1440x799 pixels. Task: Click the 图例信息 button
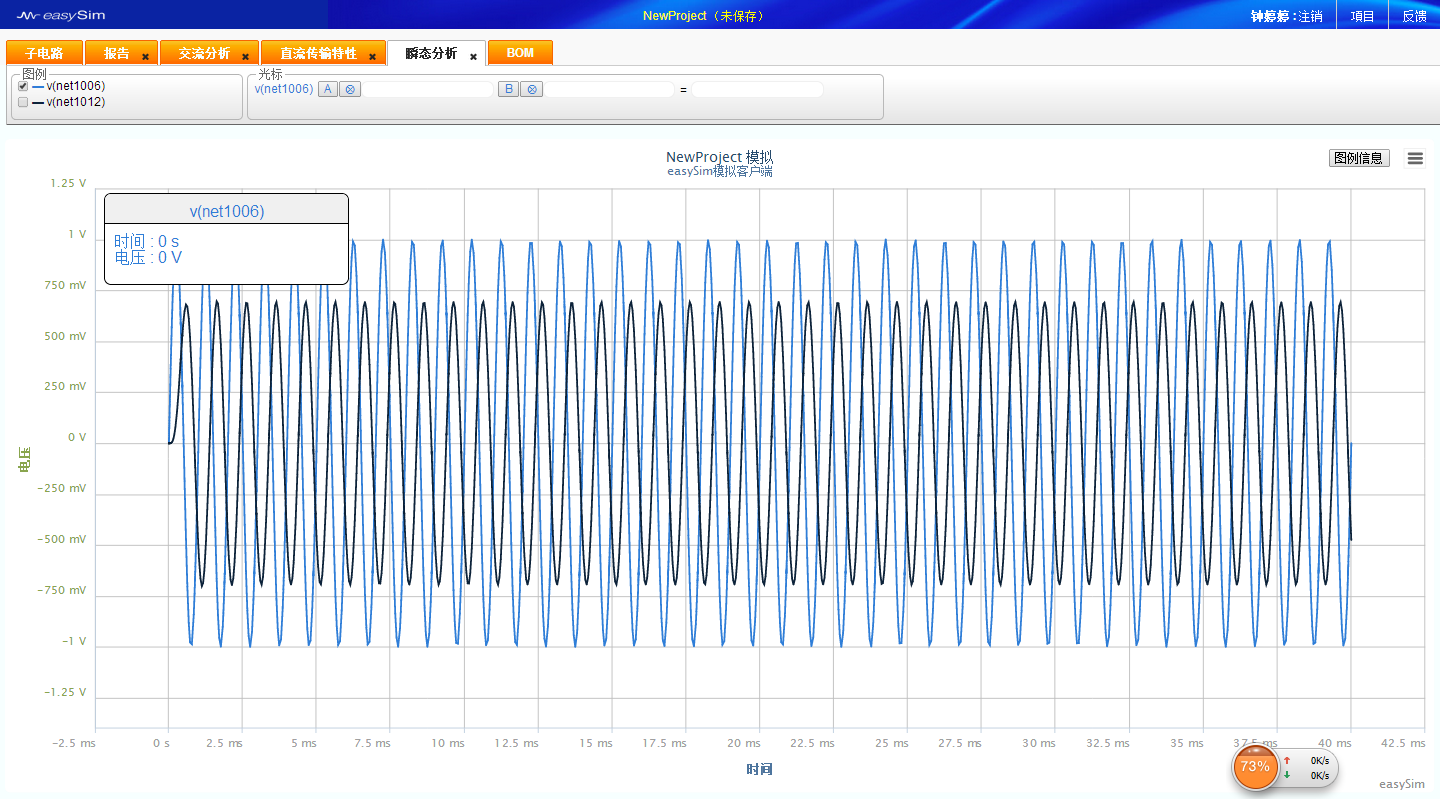(1359, 158)
